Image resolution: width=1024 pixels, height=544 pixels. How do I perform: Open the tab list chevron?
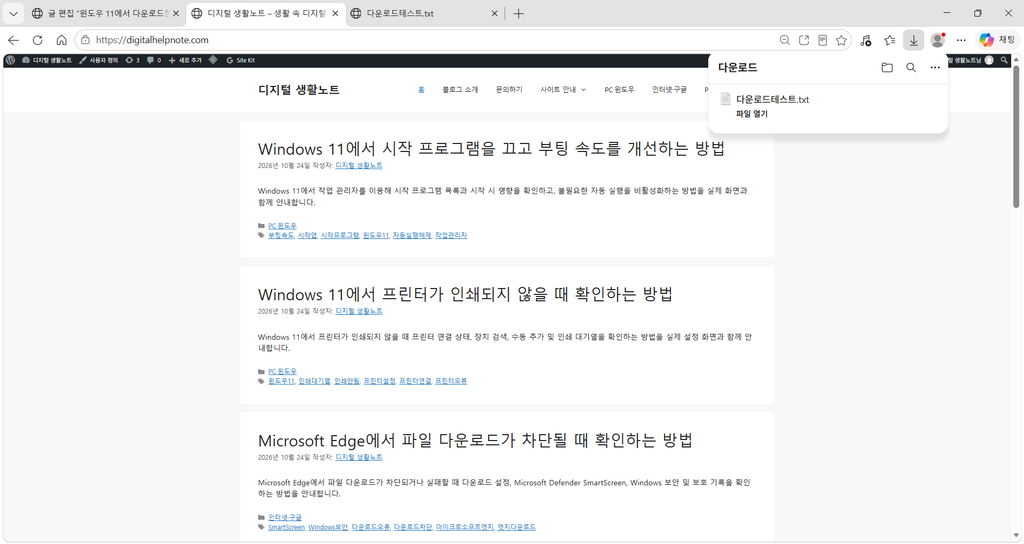coord(13,13)
